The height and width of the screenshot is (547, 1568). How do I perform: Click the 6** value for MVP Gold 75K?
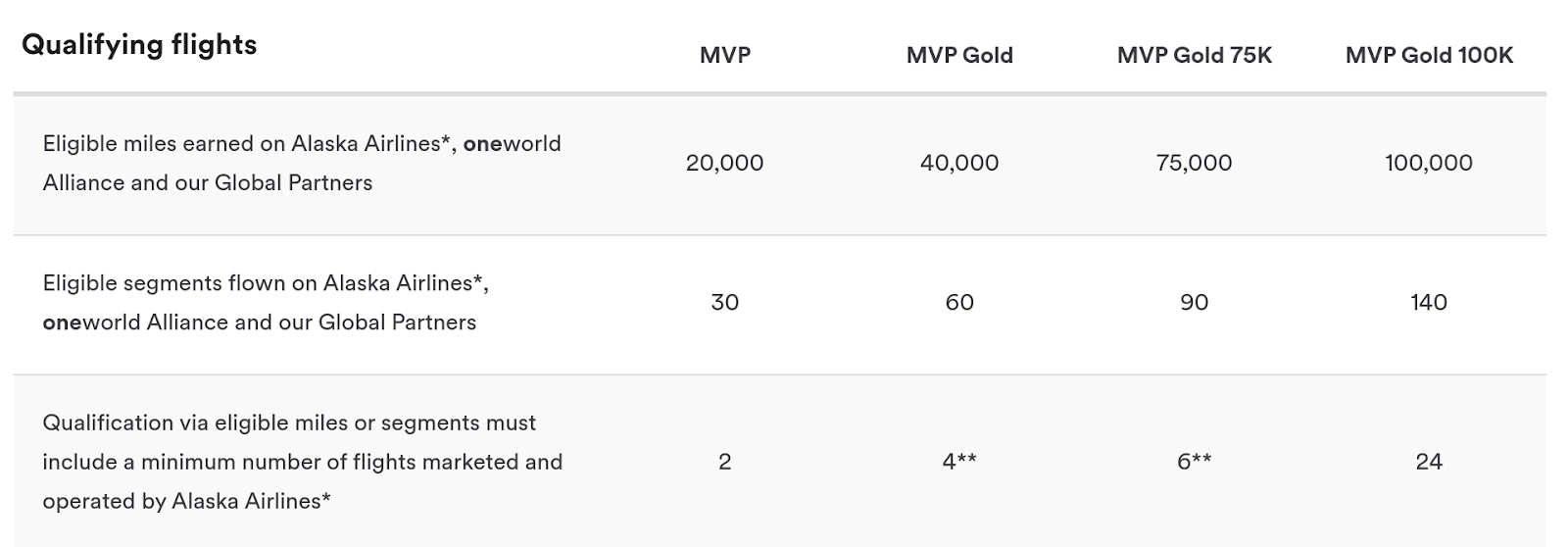coord(1195,462)
